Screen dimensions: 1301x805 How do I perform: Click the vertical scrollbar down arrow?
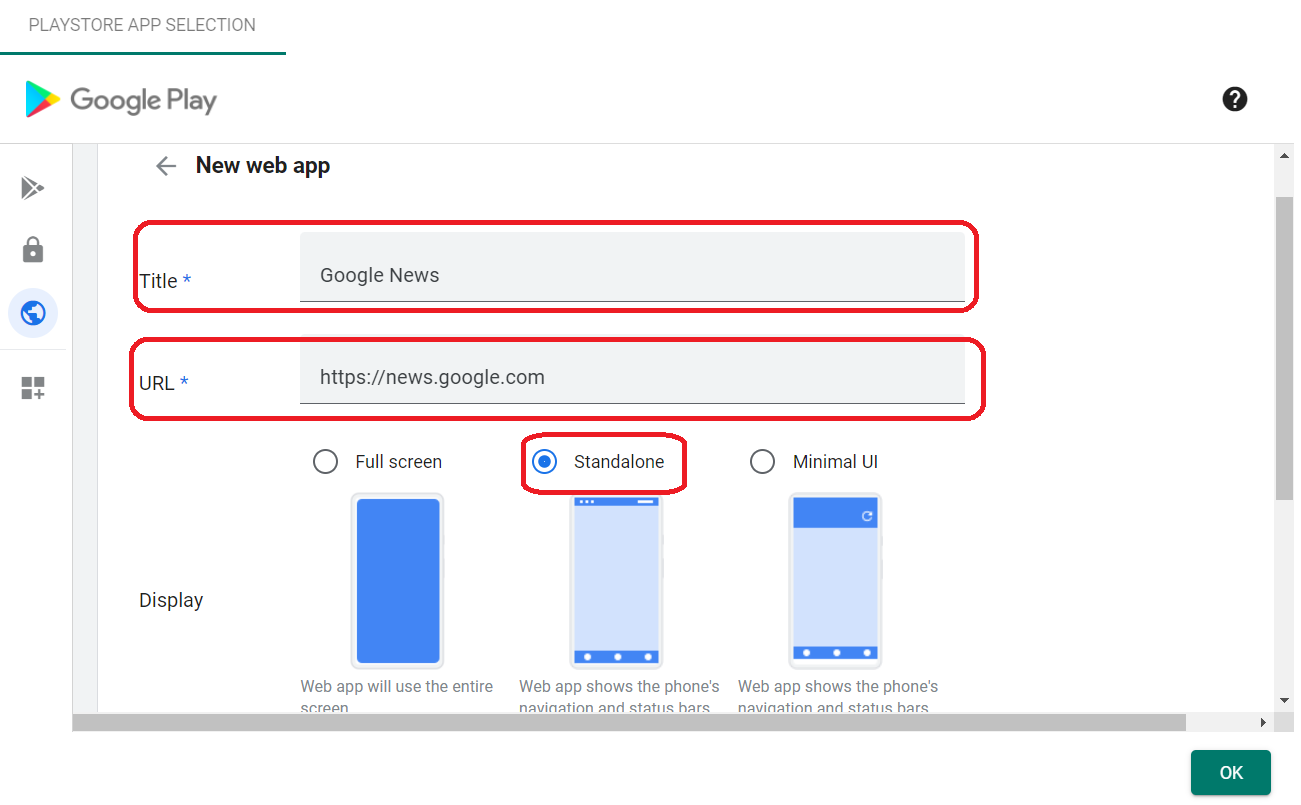[1284, 700]
